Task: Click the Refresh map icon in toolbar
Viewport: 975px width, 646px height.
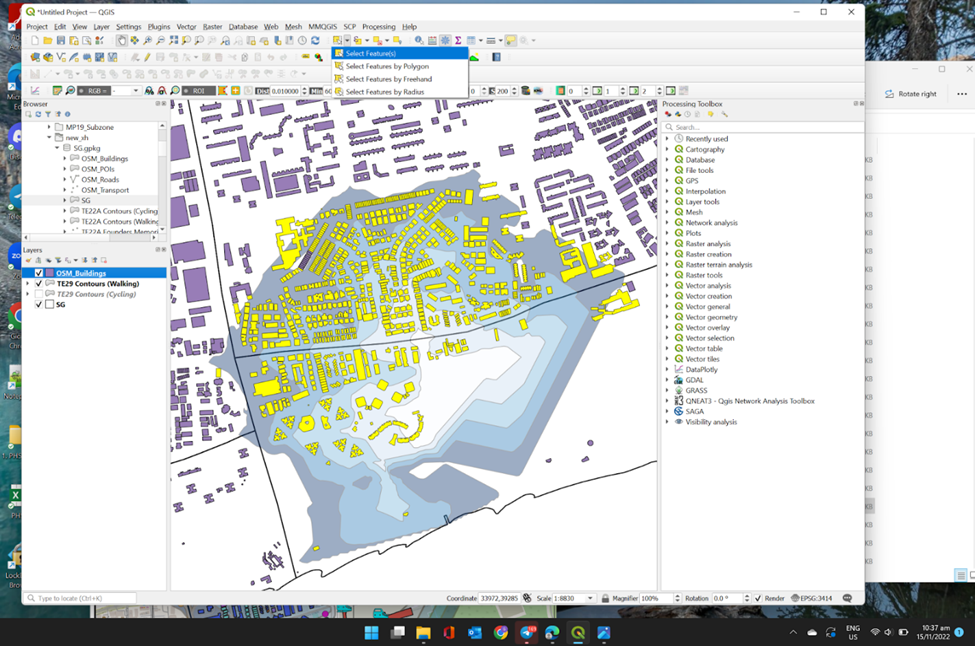Action: (315, 41)
